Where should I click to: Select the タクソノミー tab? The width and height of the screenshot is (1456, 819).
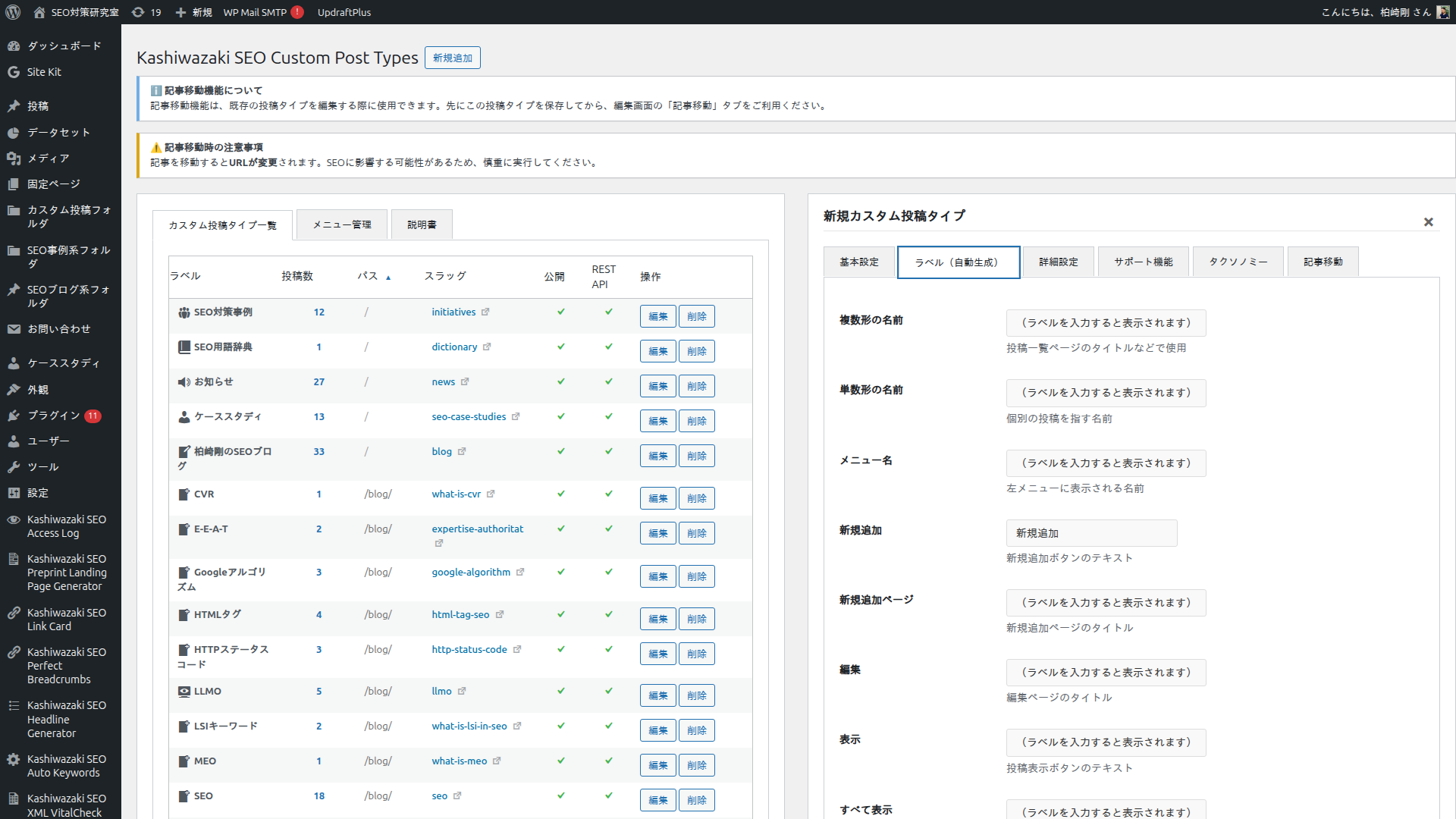coord(1238,262)
